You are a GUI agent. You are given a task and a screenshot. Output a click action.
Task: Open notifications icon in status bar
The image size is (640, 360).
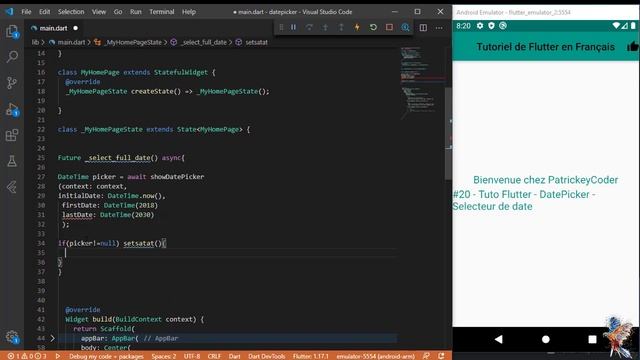(441, 356)
